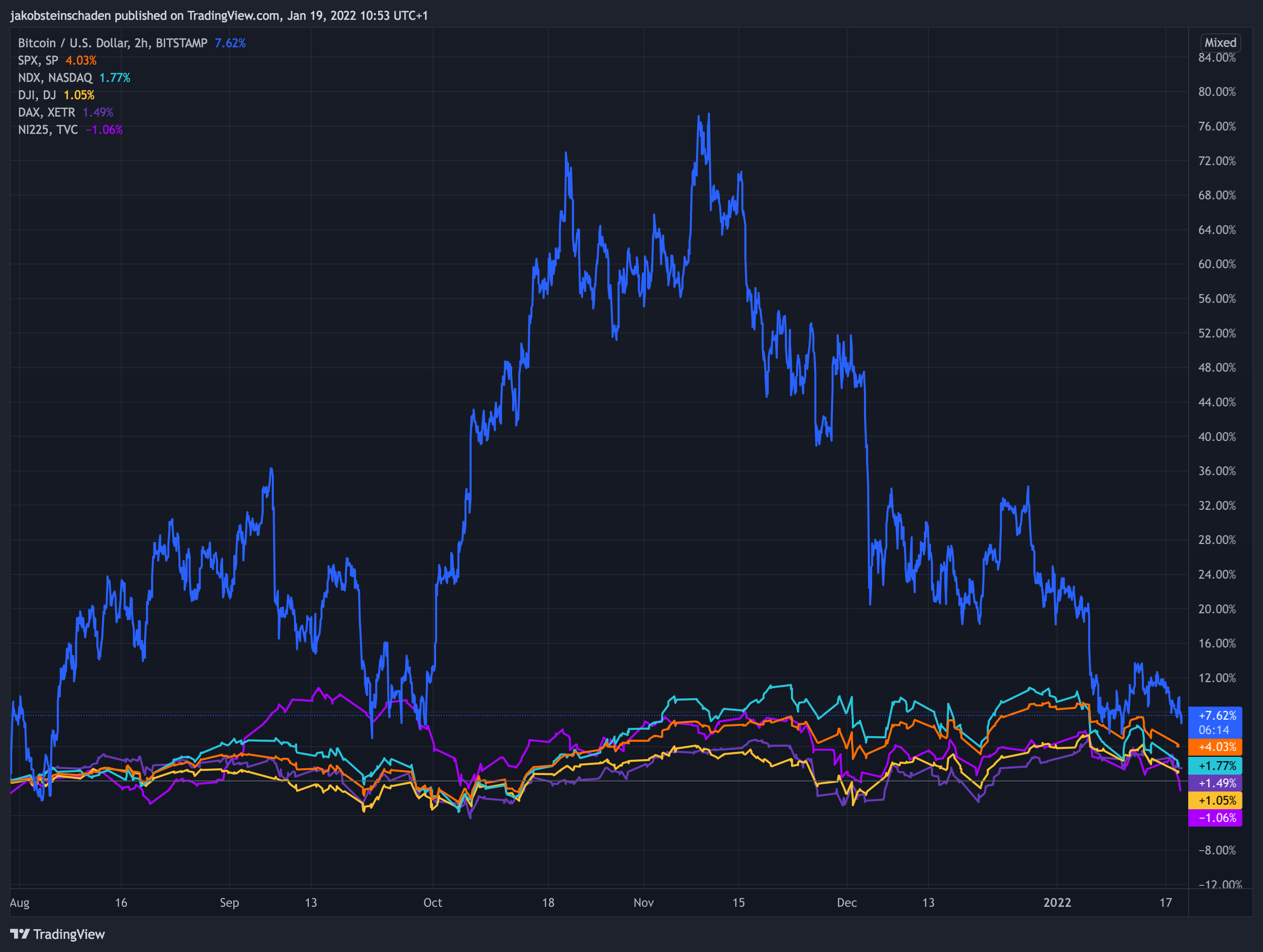Click the 06:14 countdown label
Viewport: 1263px width, 952px height.
click(1214, 730)
